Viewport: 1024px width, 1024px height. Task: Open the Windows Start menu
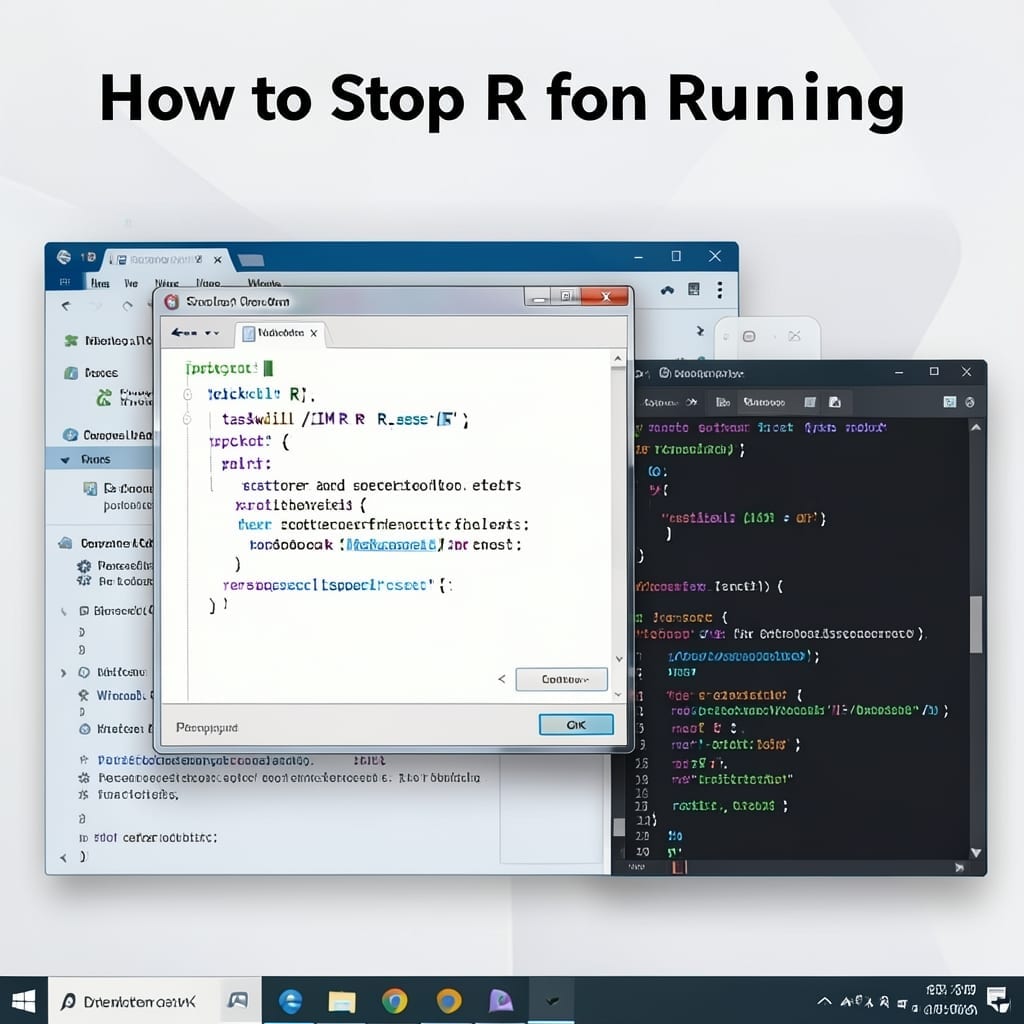click(x=24, y=1000)
